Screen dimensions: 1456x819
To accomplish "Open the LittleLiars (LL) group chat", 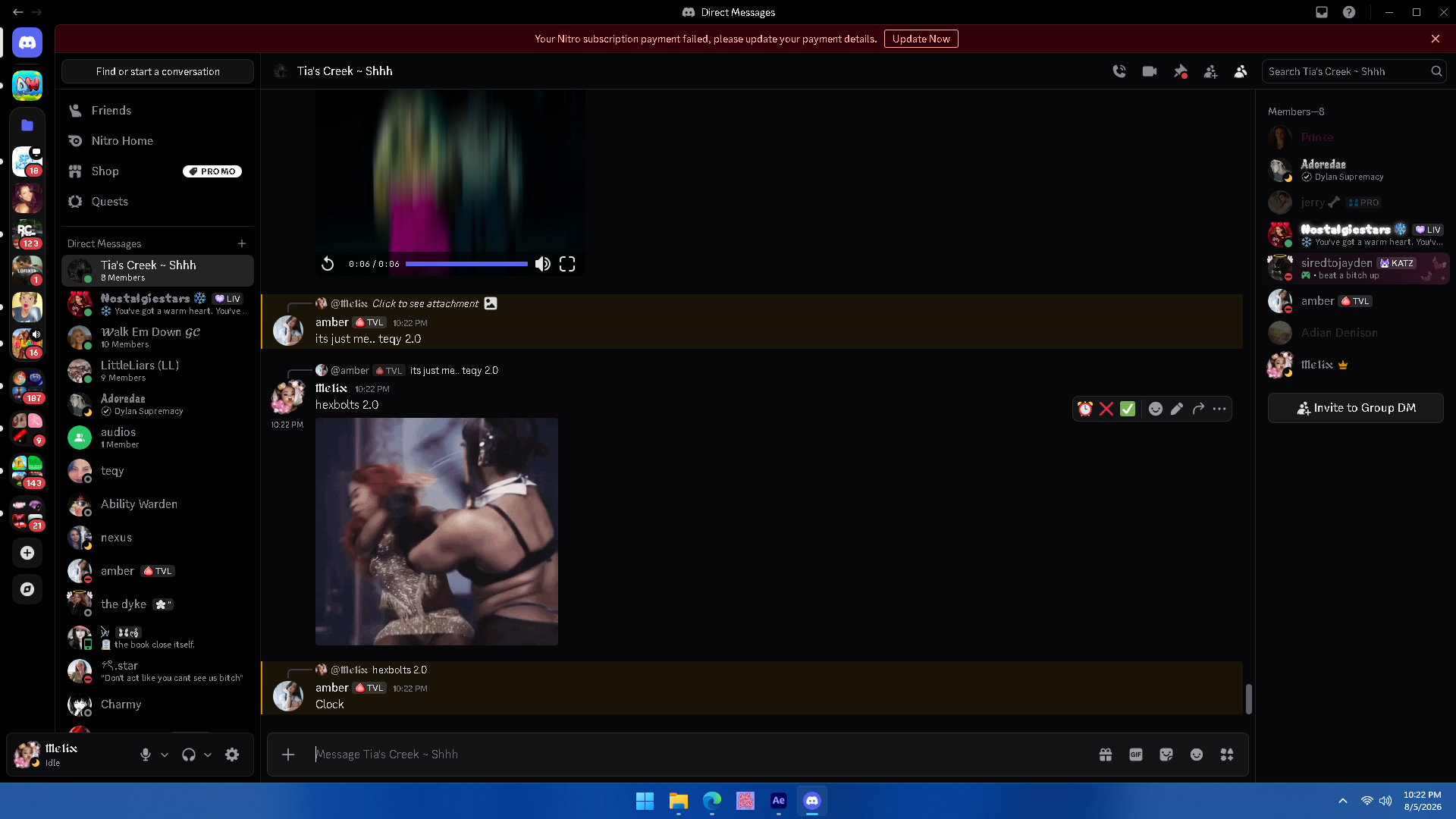I will [x=158, y=371].
